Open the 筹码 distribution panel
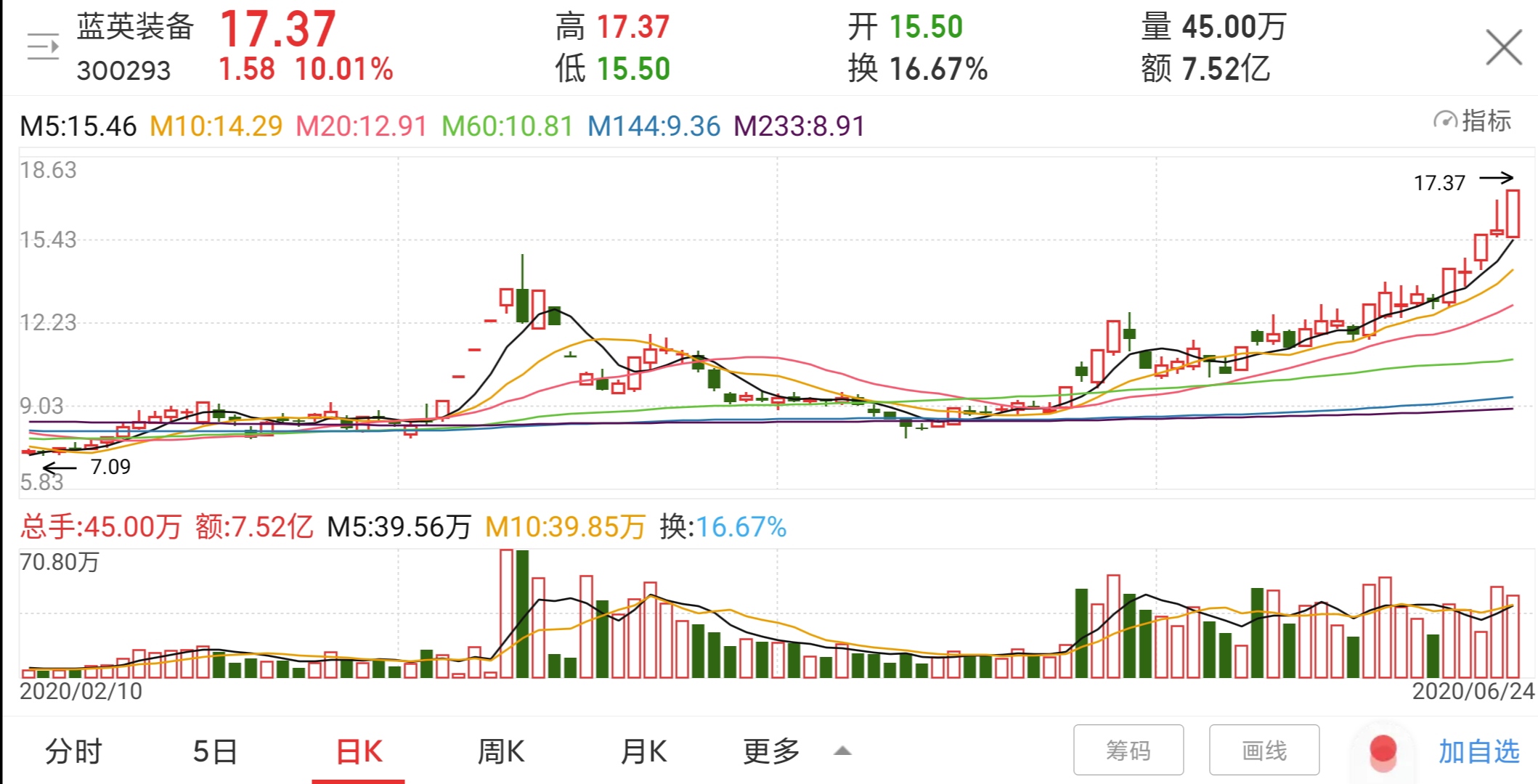This screenshot has height=784, width=1538. pos(1127,749)
